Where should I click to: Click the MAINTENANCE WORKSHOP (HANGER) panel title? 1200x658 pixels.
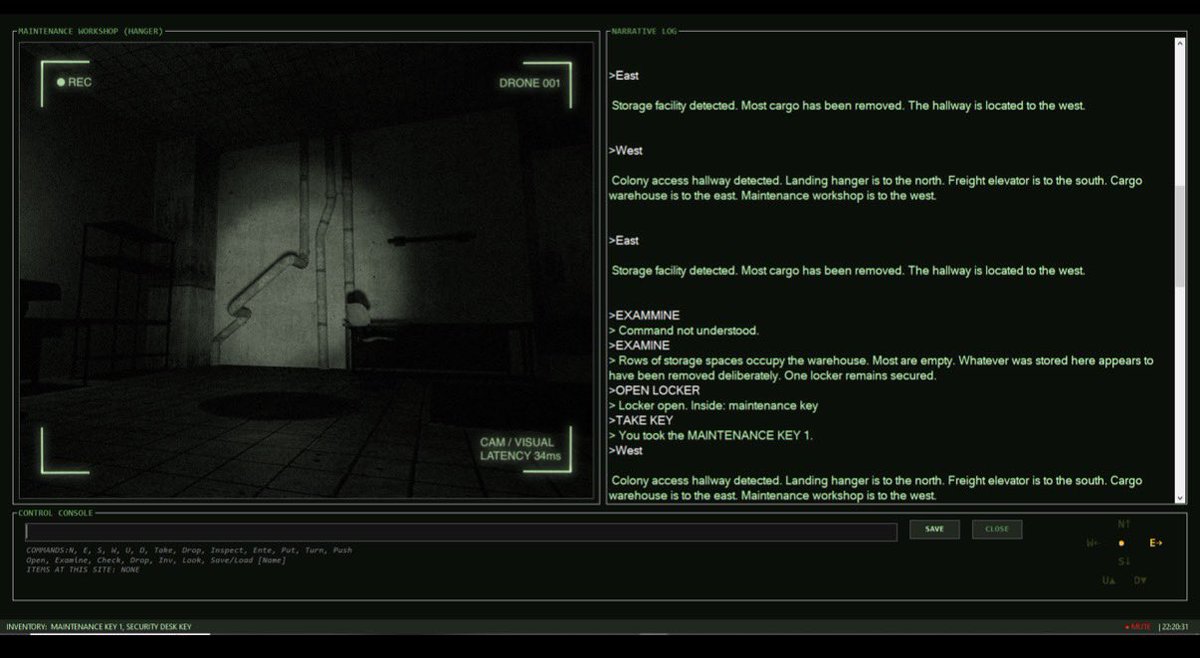tap(90, 31)
